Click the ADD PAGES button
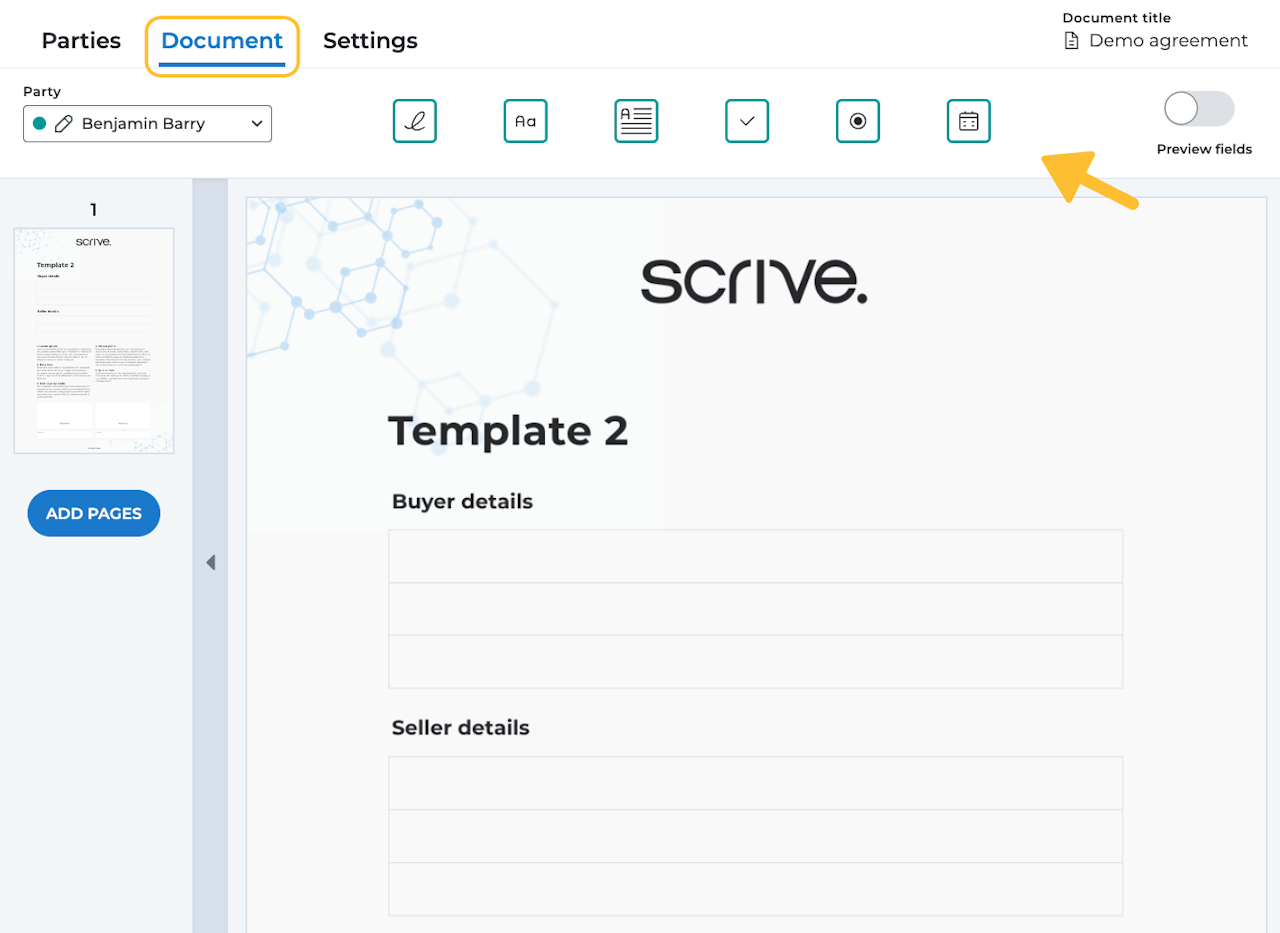1280x933 pixels. tap(94, 513)
